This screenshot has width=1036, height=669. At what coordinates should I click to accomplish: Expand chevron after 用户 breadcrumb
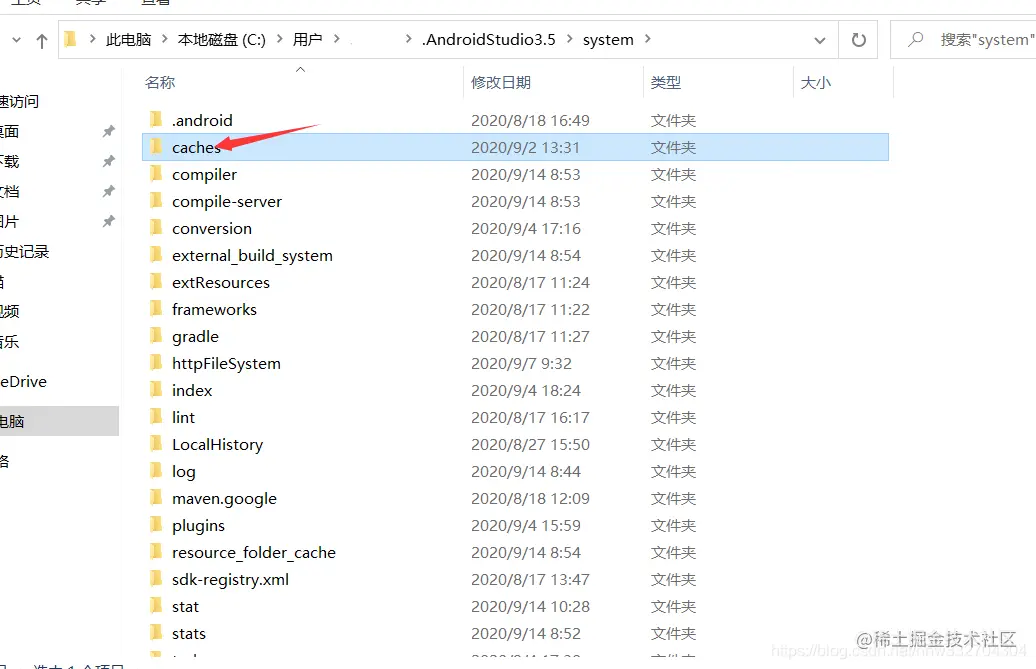tap(336, 40)
